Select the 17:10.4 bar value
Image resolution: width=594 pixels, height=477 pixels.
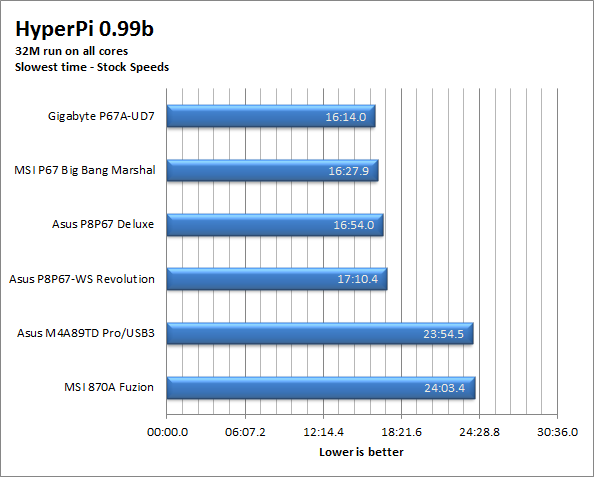pos(358,280)
